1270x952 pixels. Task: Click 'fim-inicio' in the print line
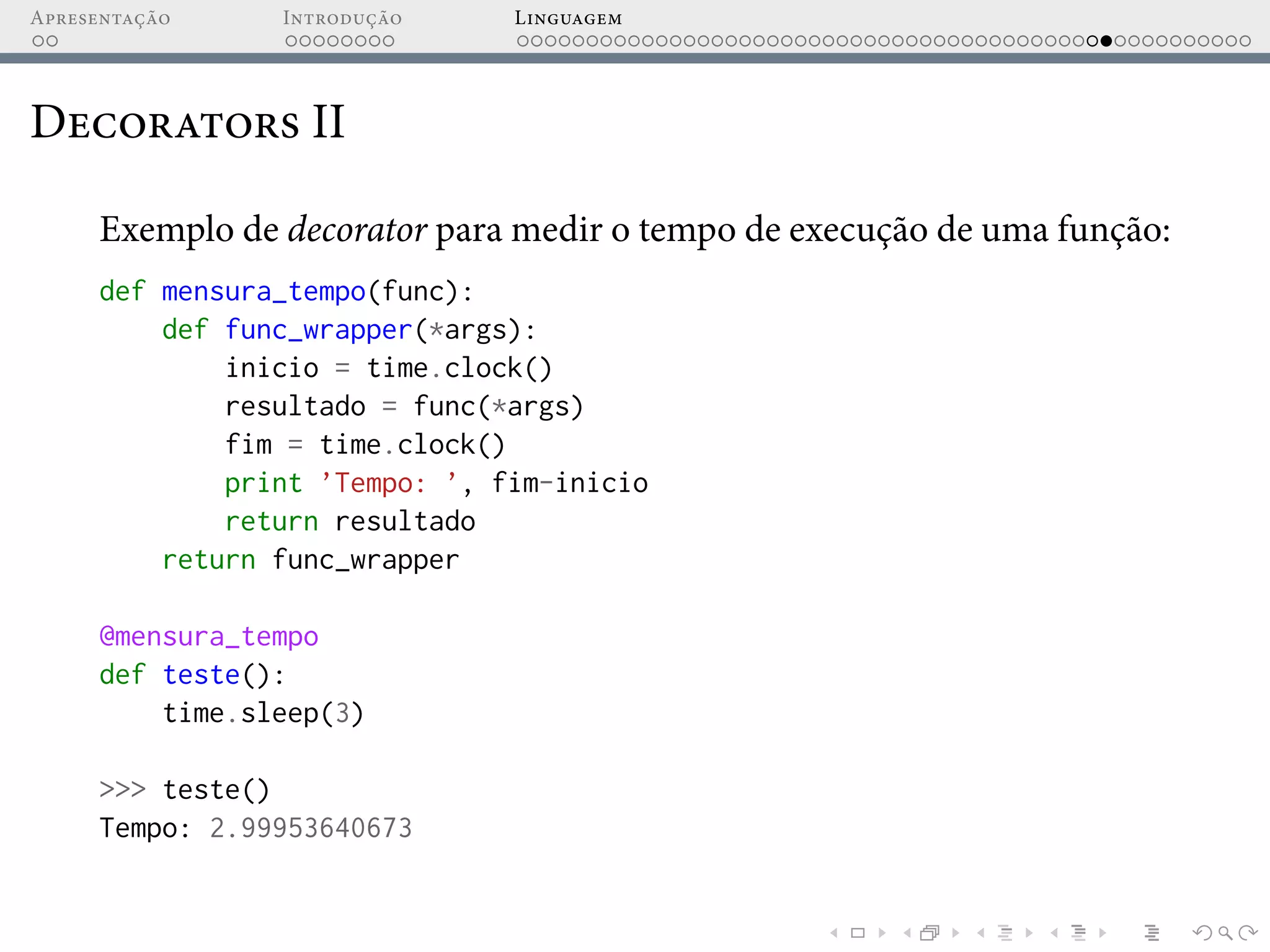point(570,483)
